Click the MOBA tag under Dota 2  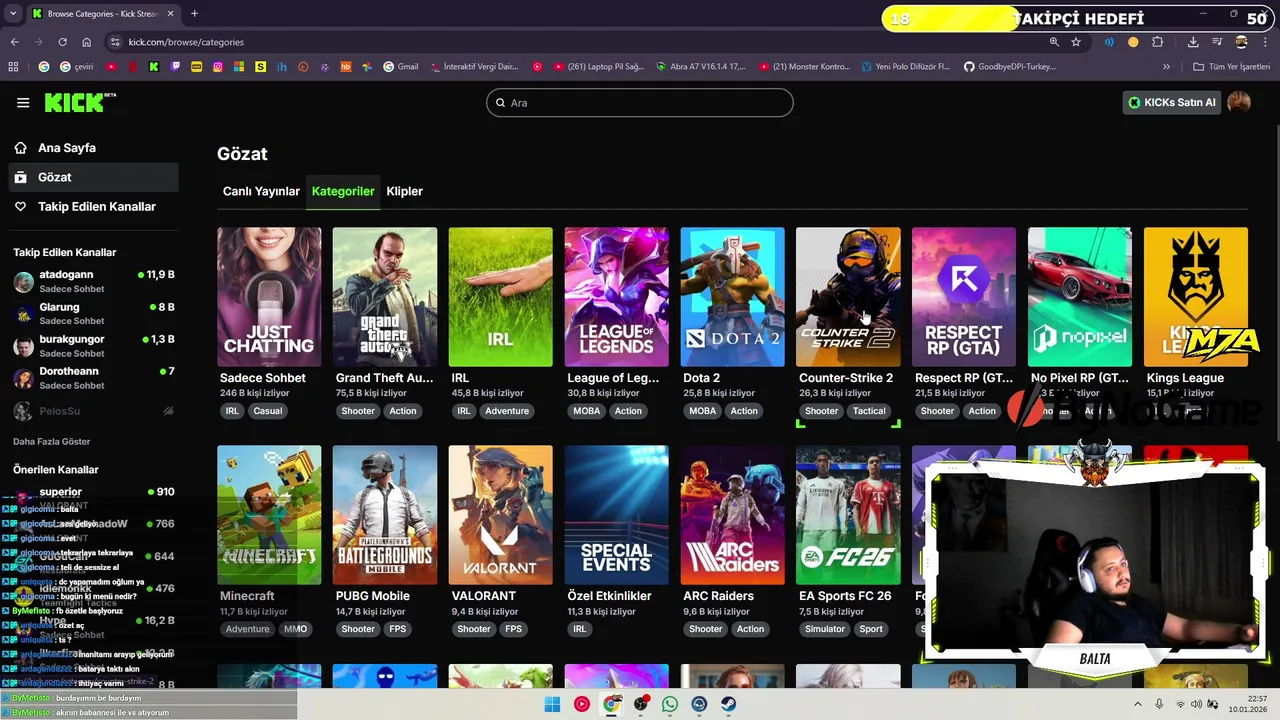pyautogui.click(x=703, y=411)
